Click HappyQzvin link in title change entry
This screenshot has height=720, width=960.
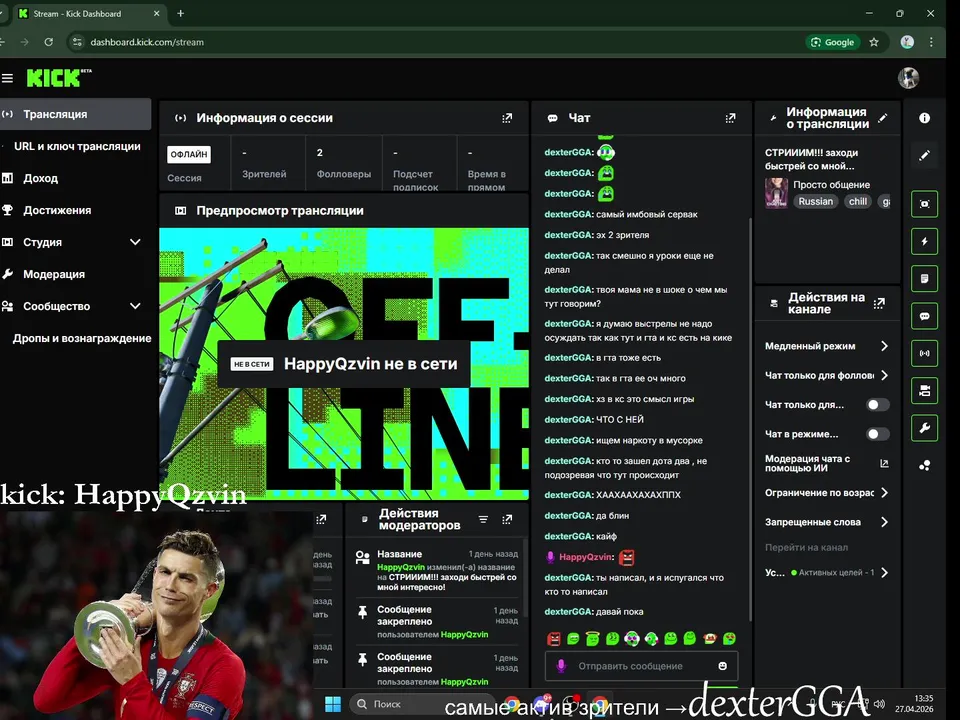click(400, 567)
